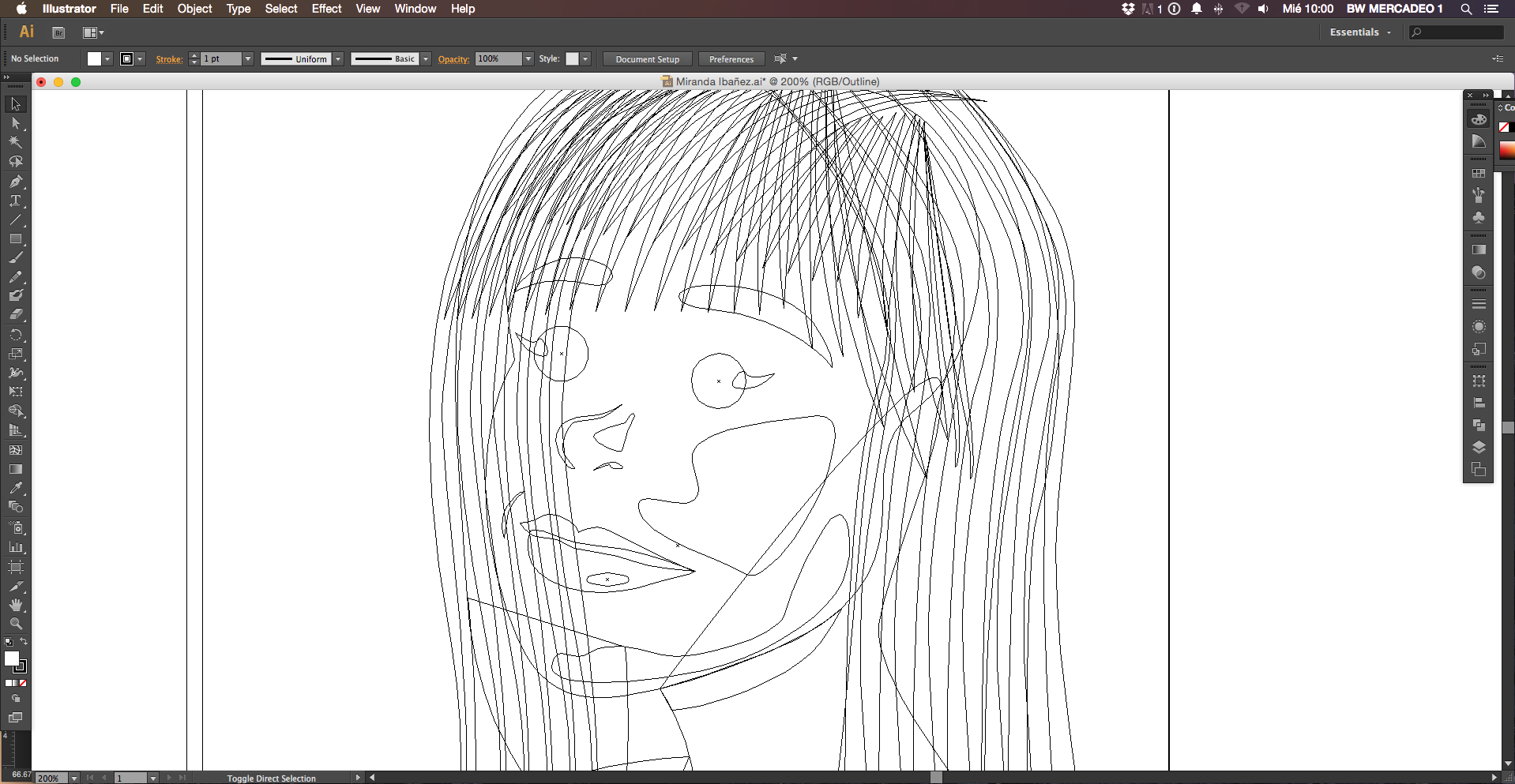
Task: Change screen mode at toolbox bottom
Action: tap(16, 718)
